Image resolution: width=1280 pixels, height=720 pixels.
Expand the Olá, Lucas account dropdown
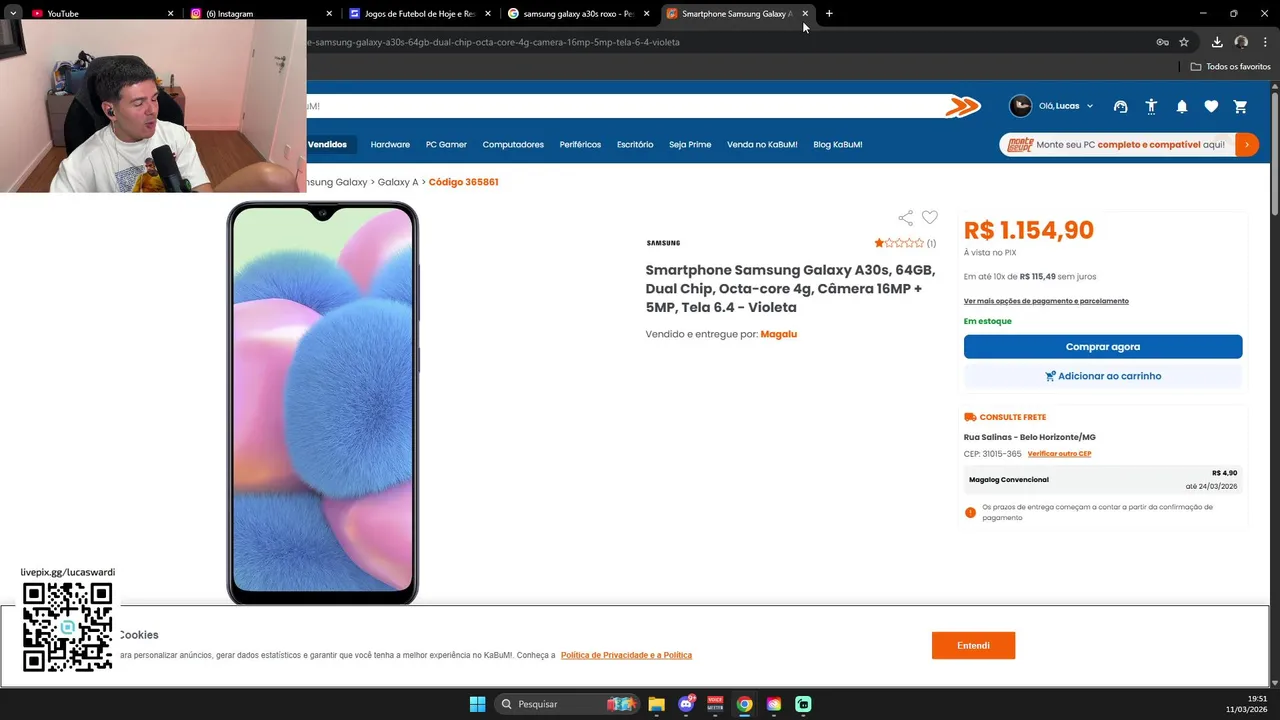[x=1052, y=106]
